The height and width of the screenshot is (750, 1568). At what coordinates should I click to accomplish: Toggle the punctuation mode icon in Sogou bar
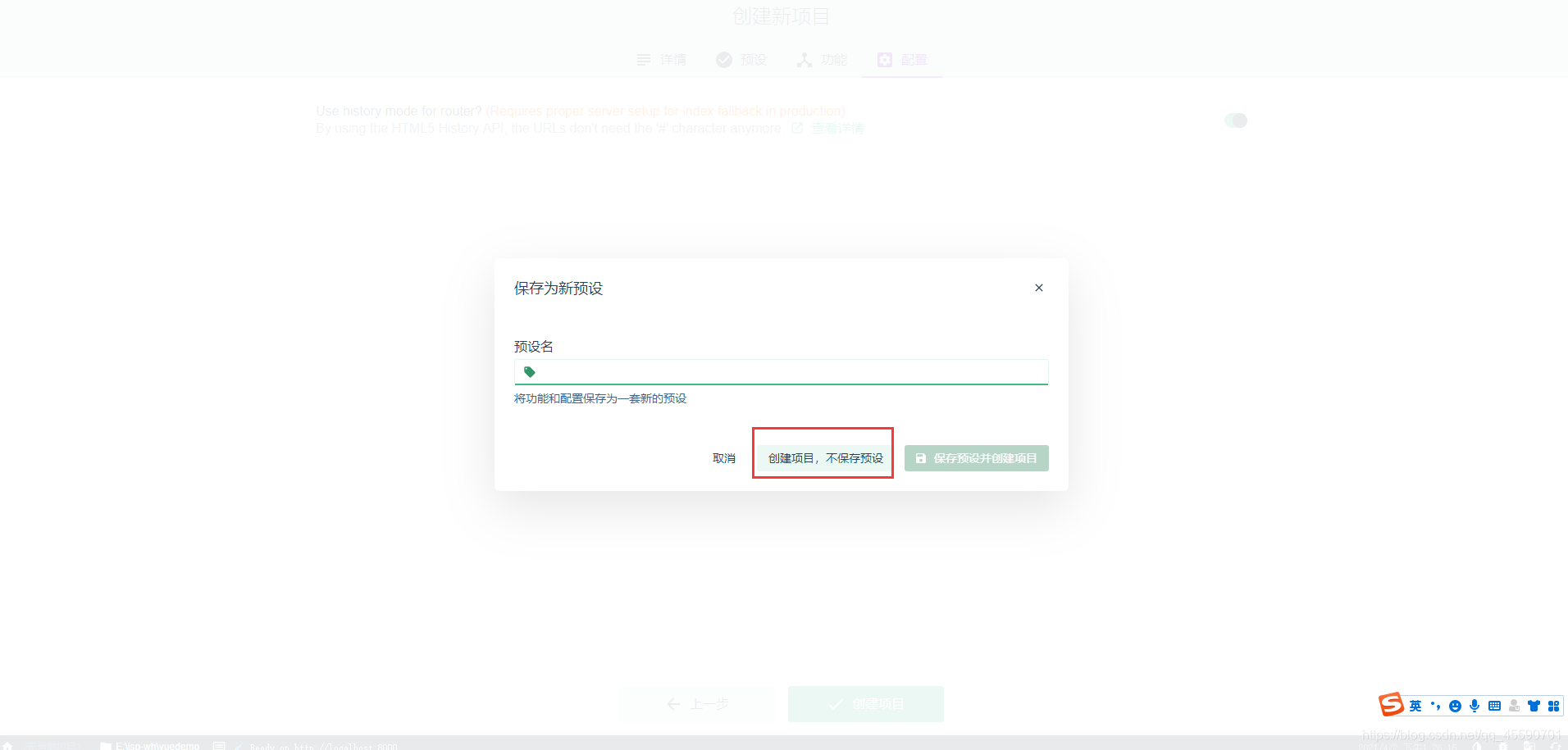click(1435, 706)
